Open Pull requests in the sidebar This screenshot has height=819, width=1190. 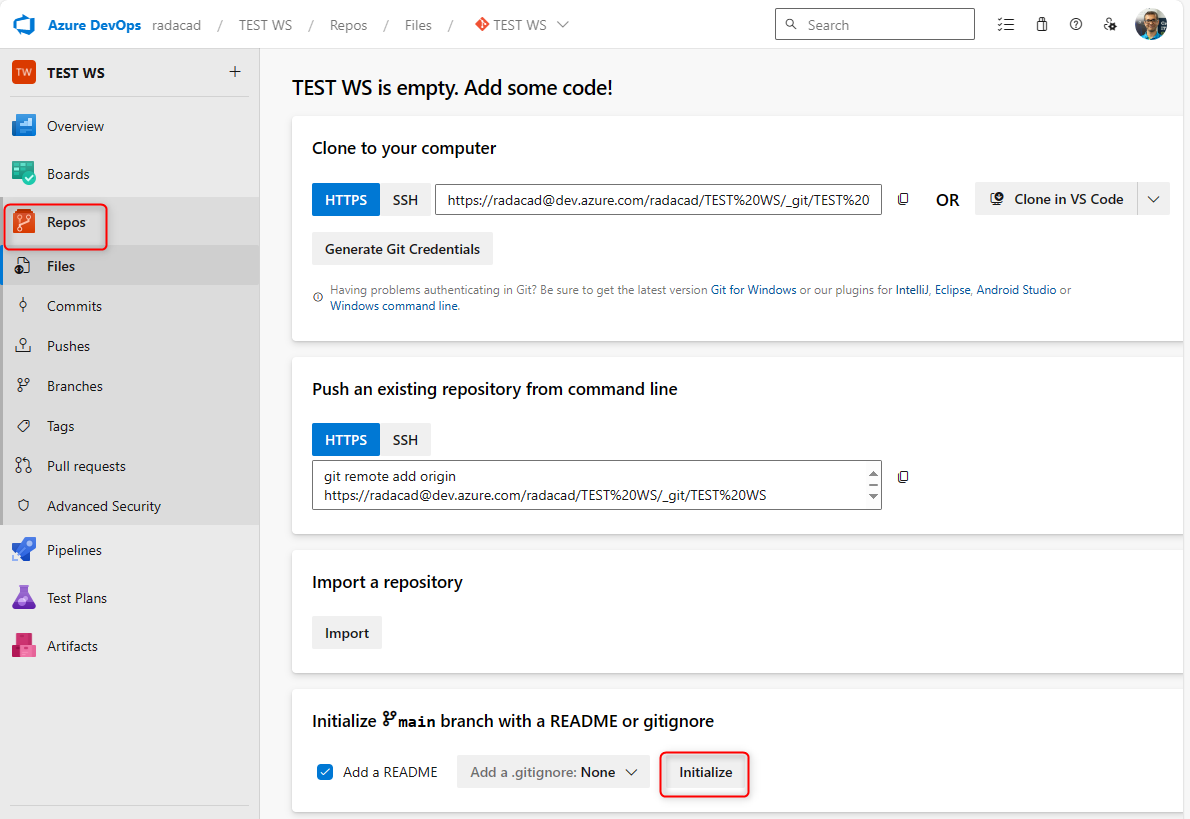click(86, 466)
